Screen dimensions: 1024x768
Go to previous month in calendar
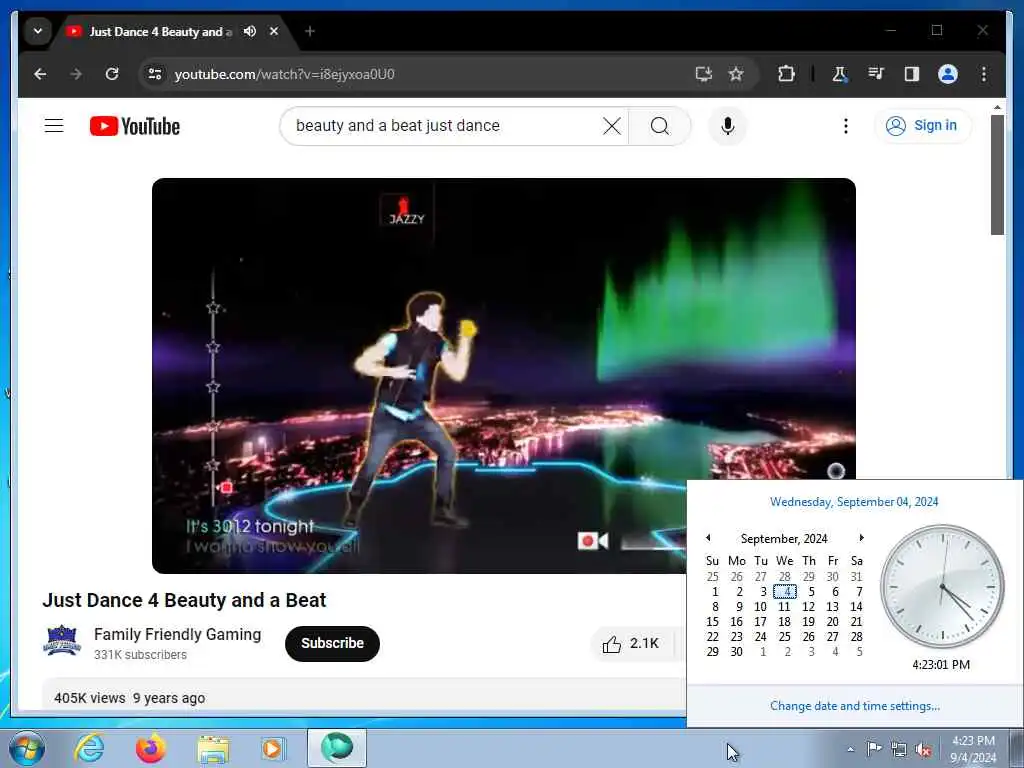pos(708,537)
